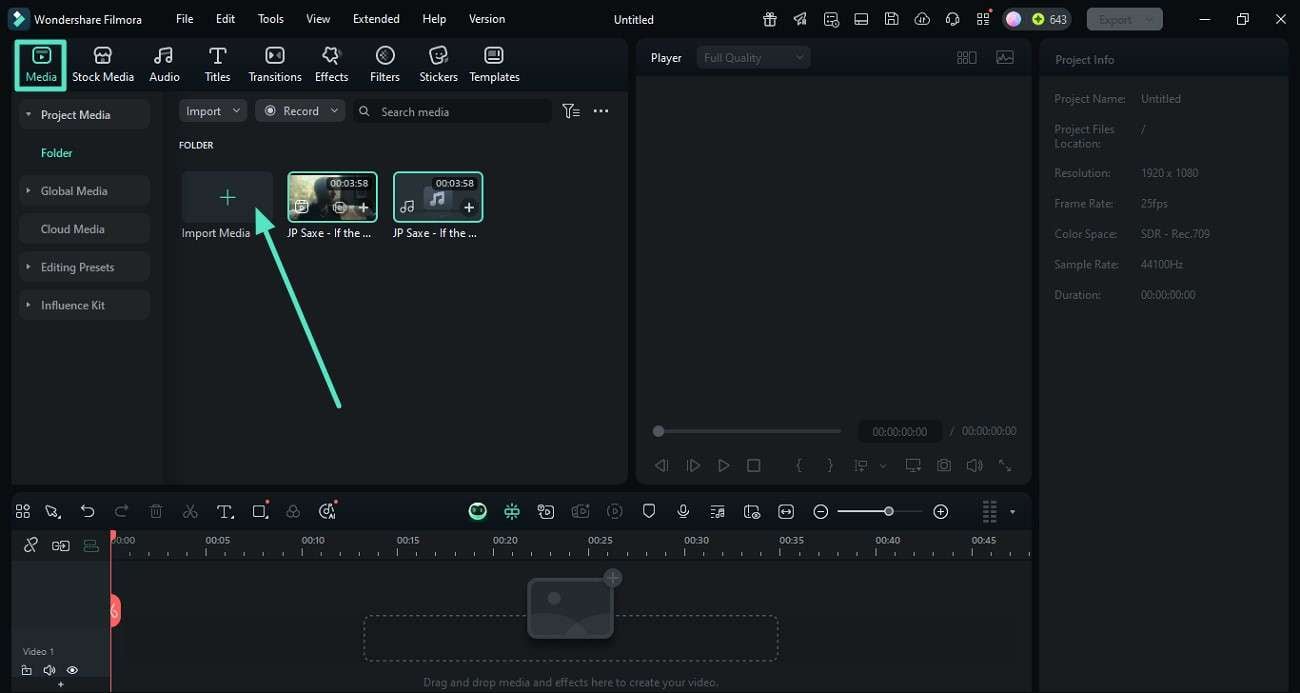
Task: Set the mark out bracket
Action: click(830, 466)
